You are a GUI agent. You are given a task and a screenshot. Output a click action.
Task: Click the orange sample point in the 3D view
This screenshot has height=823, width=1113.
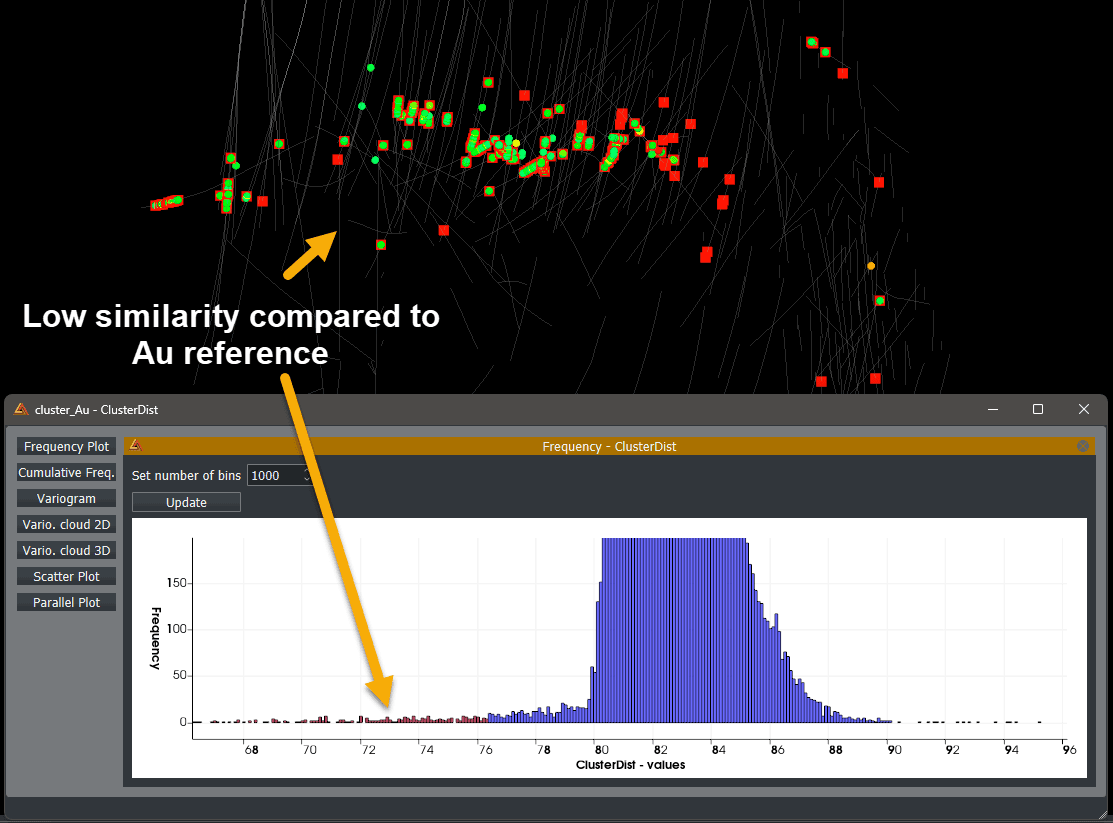point(871,266)
